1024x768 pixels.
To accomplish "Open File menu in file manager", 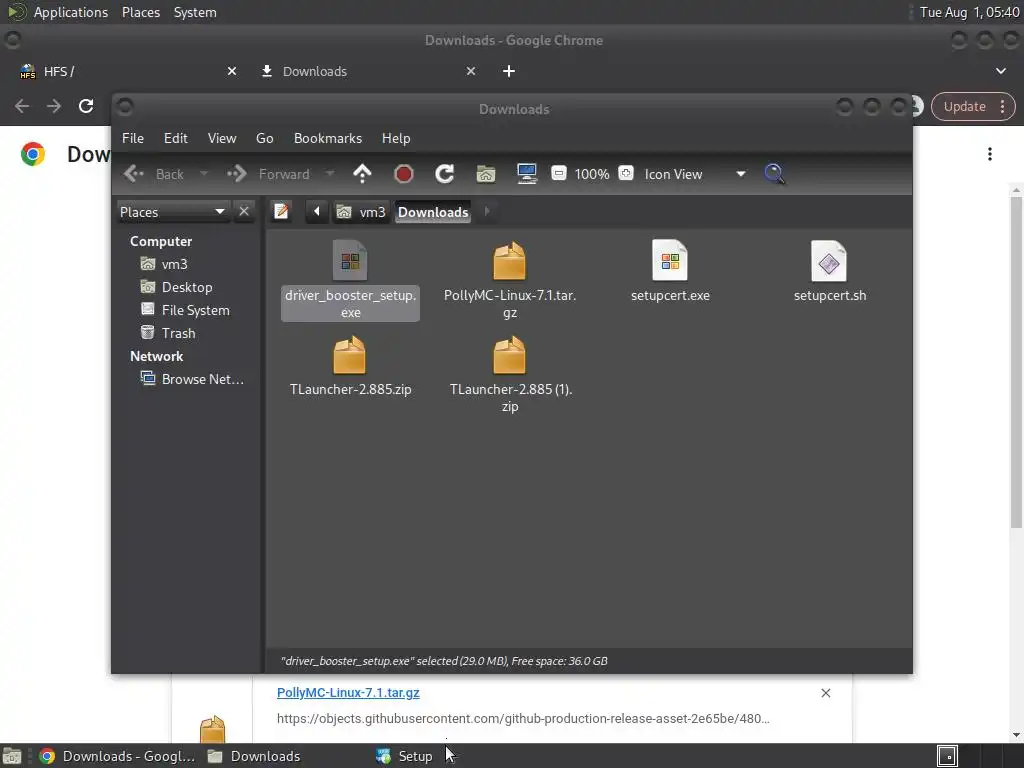I will coord(133,138).
